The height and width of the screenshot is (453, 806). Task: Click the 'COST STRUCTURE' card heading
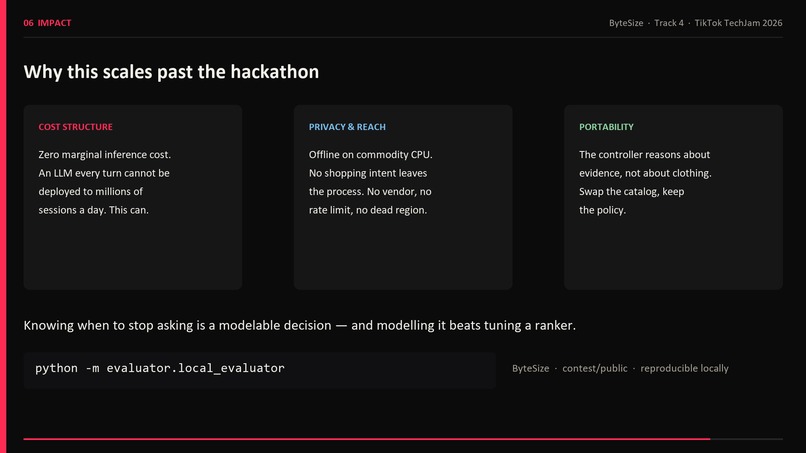click(75, 126)
